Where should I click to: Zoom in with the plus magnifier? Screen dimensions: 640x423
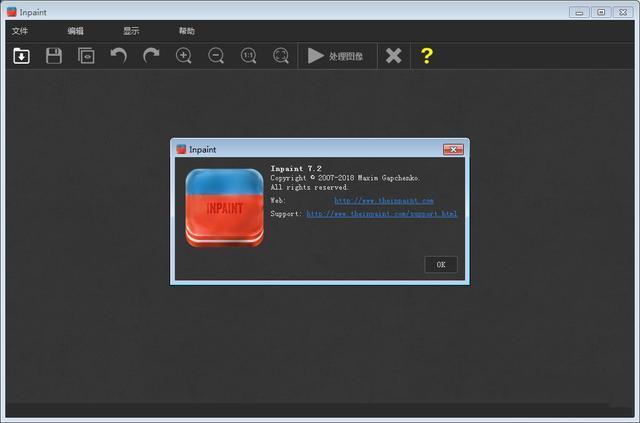click(183, 56)
